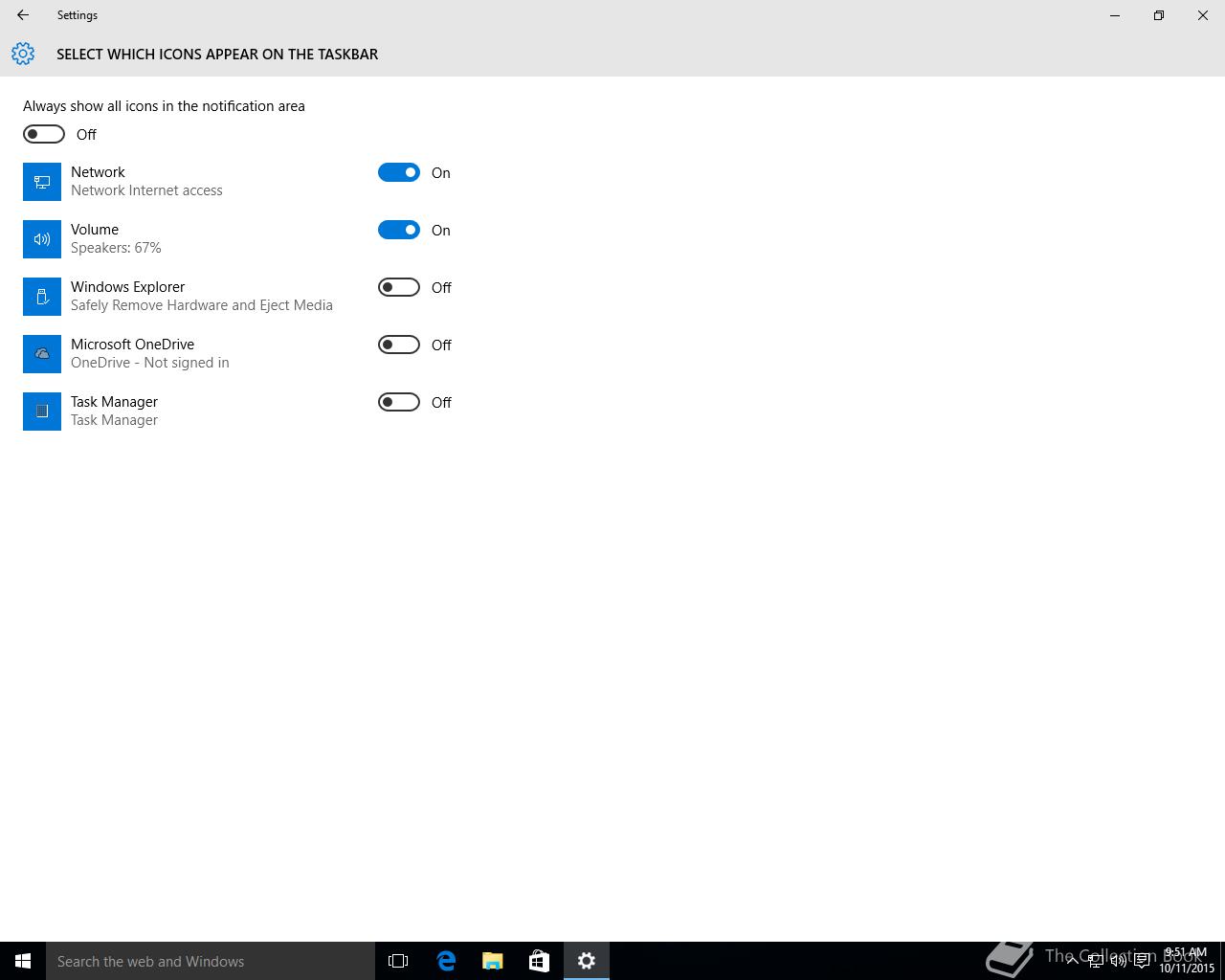Screen dimensions: 1225x980
Task: Turn off the Network toggle
Action: point(399,172)
